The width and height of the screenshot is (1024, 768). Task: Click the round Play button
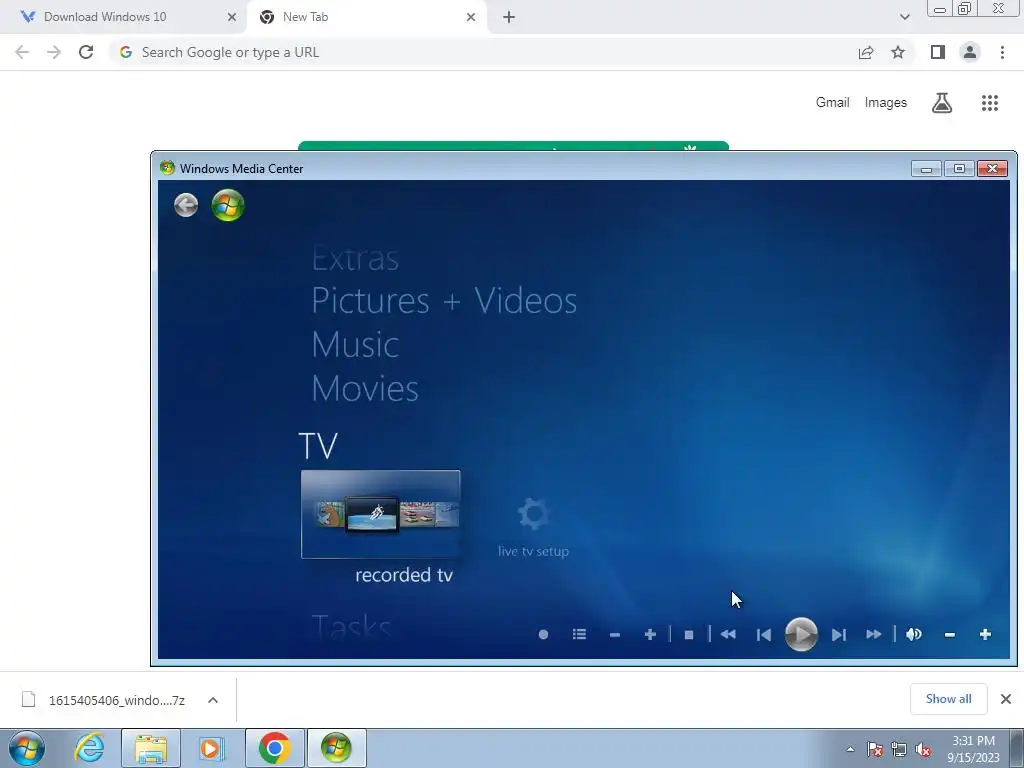tap(801, 633)
